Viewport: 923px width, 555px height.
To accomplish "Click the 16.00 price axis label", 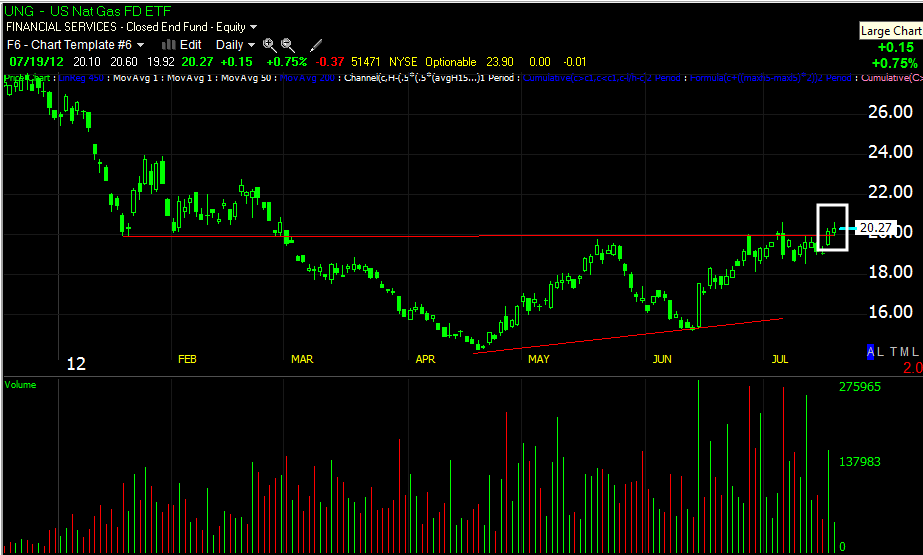I will pos(890,312).
